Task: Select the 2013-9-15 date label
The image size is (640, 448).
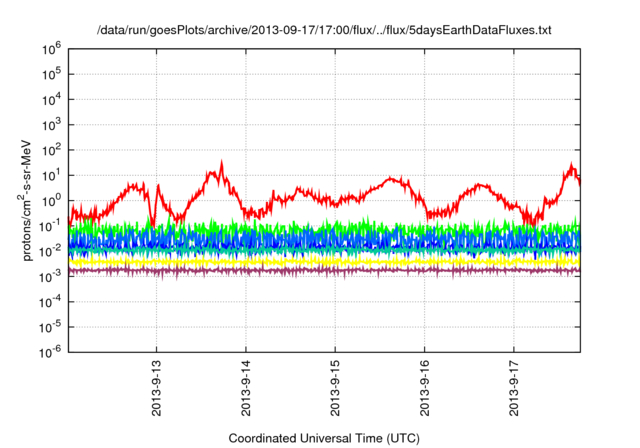Action: point(335,388)
